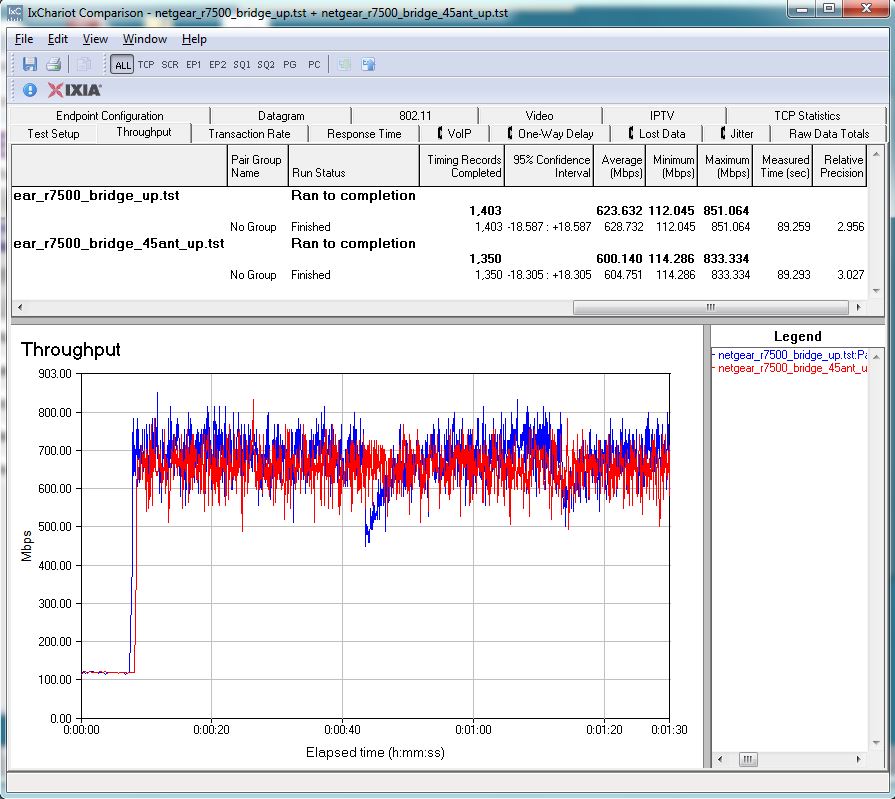This screenshot has width=895, height=799.
Task: Switch to the One-Way Delay tab
Action: 551,134
